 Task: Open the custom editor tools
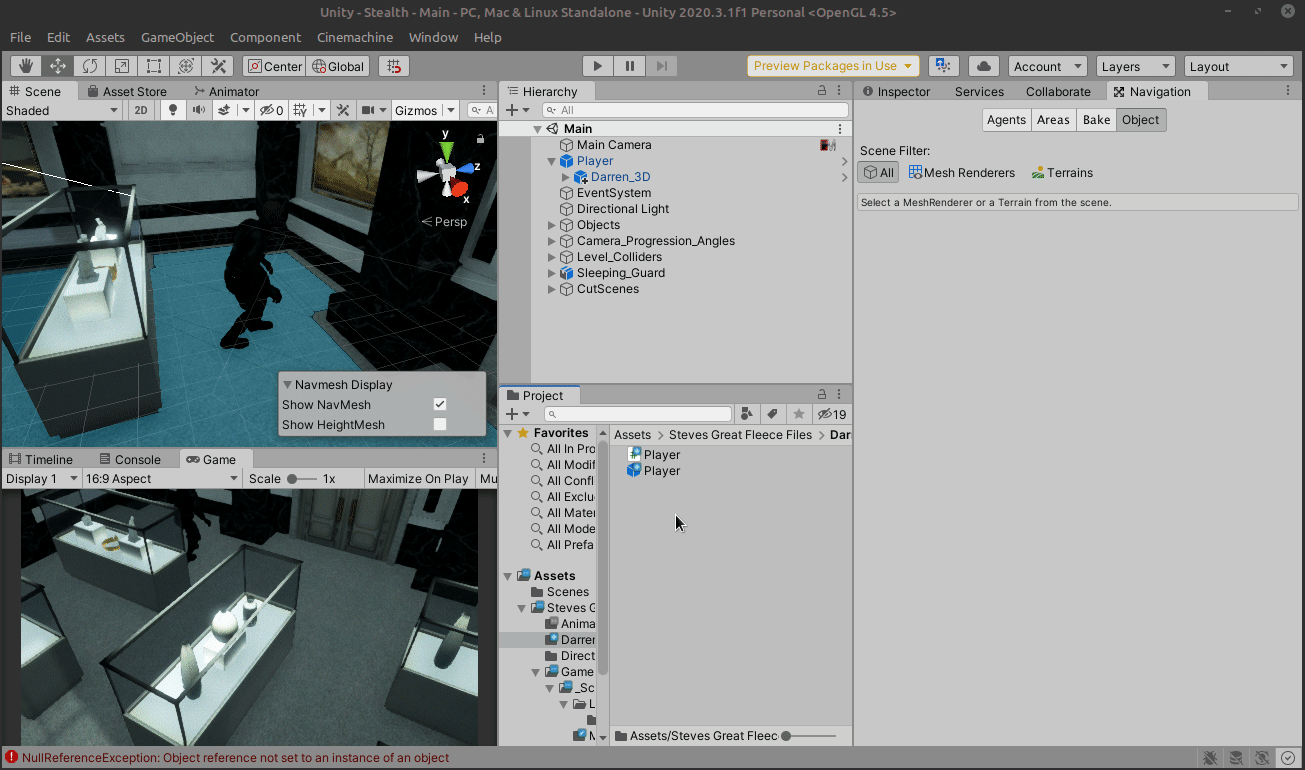(217, 66)
